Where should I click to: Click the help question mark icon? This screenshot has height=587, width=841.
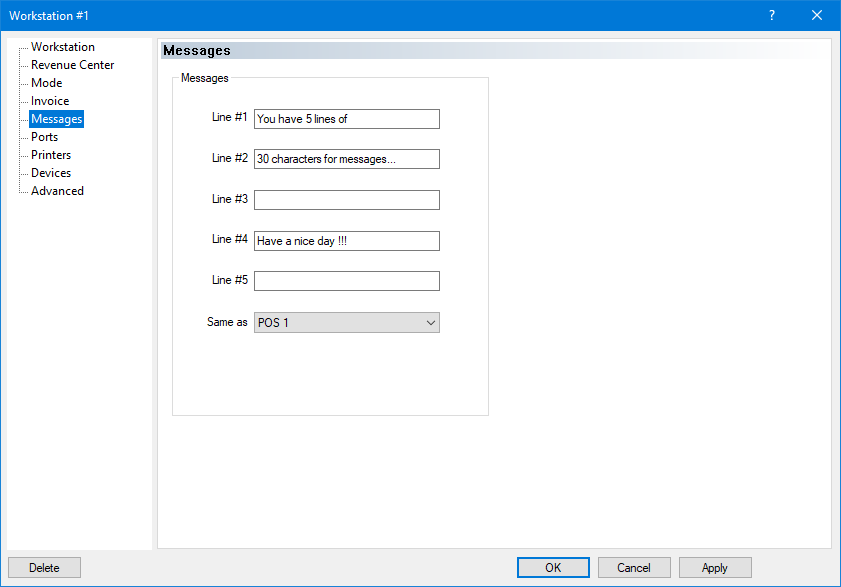(772, 15)
